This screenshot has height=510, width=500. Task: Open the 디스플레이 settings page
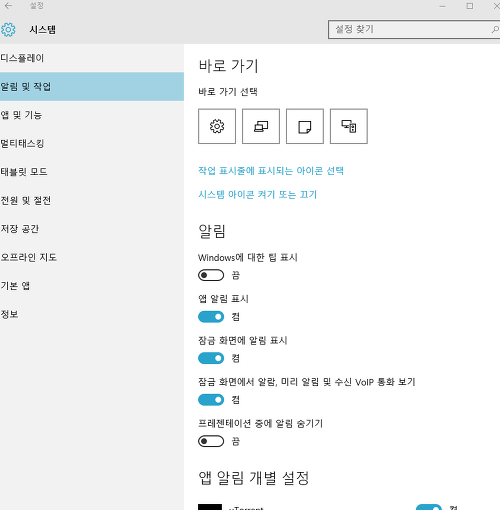coord(92,58)
